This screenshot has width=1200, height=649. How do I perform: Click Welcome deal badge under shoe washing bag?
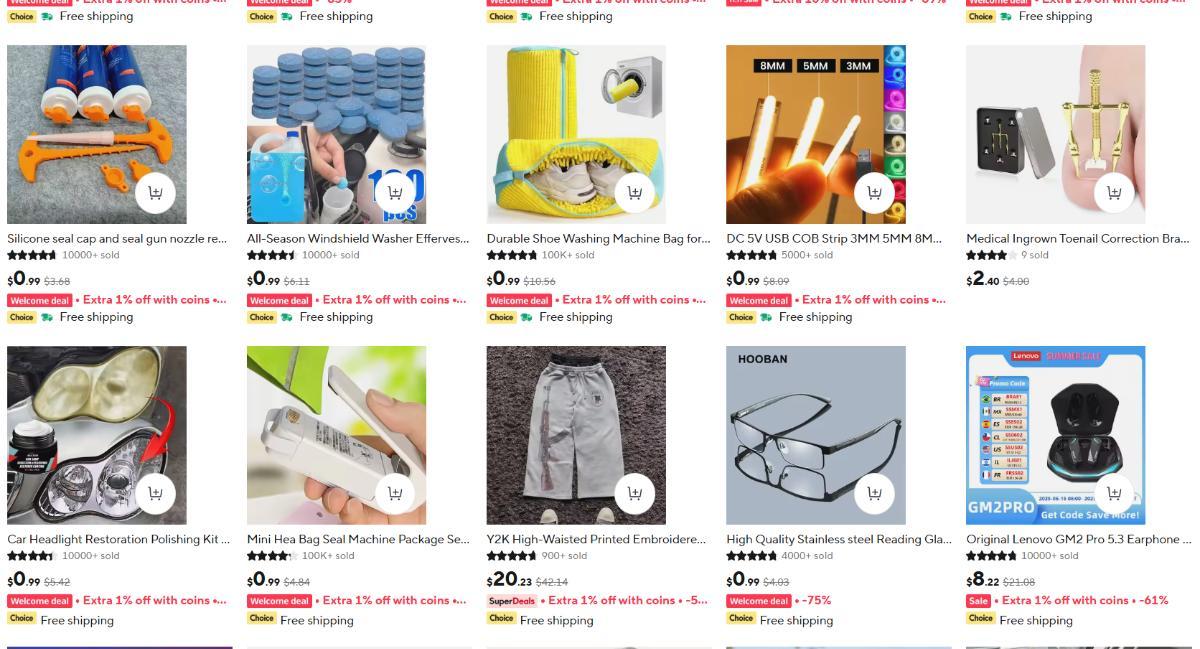pos(519,300)
